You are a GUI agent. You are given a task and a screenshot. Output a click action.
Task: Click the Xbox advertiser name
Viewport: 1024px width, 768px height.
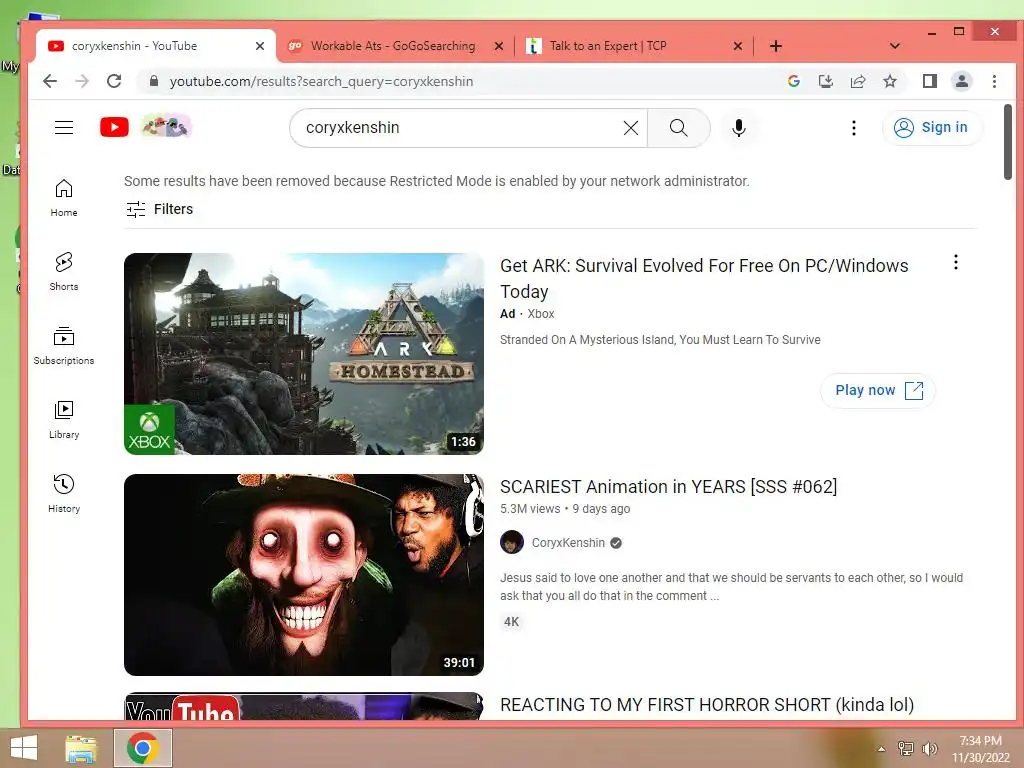pyautogui.click(x=541, y=313)
